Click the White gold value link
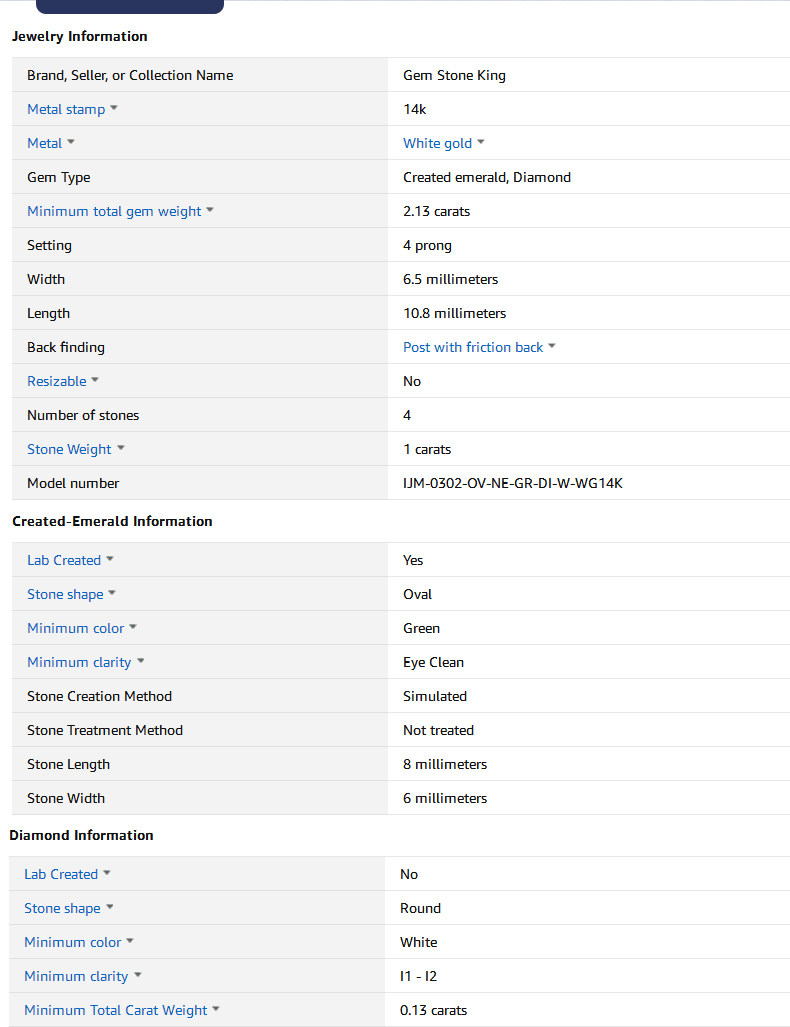790x1027 pixels. (x=437, y=143)
